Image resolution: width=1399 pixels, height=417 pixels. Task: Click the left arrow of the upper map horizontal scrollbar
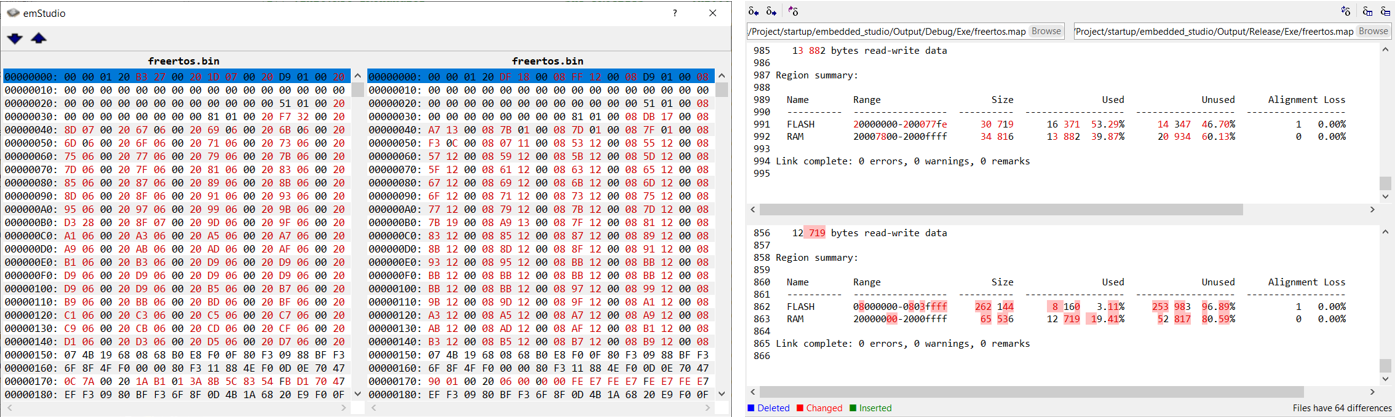tap(753, 210)
